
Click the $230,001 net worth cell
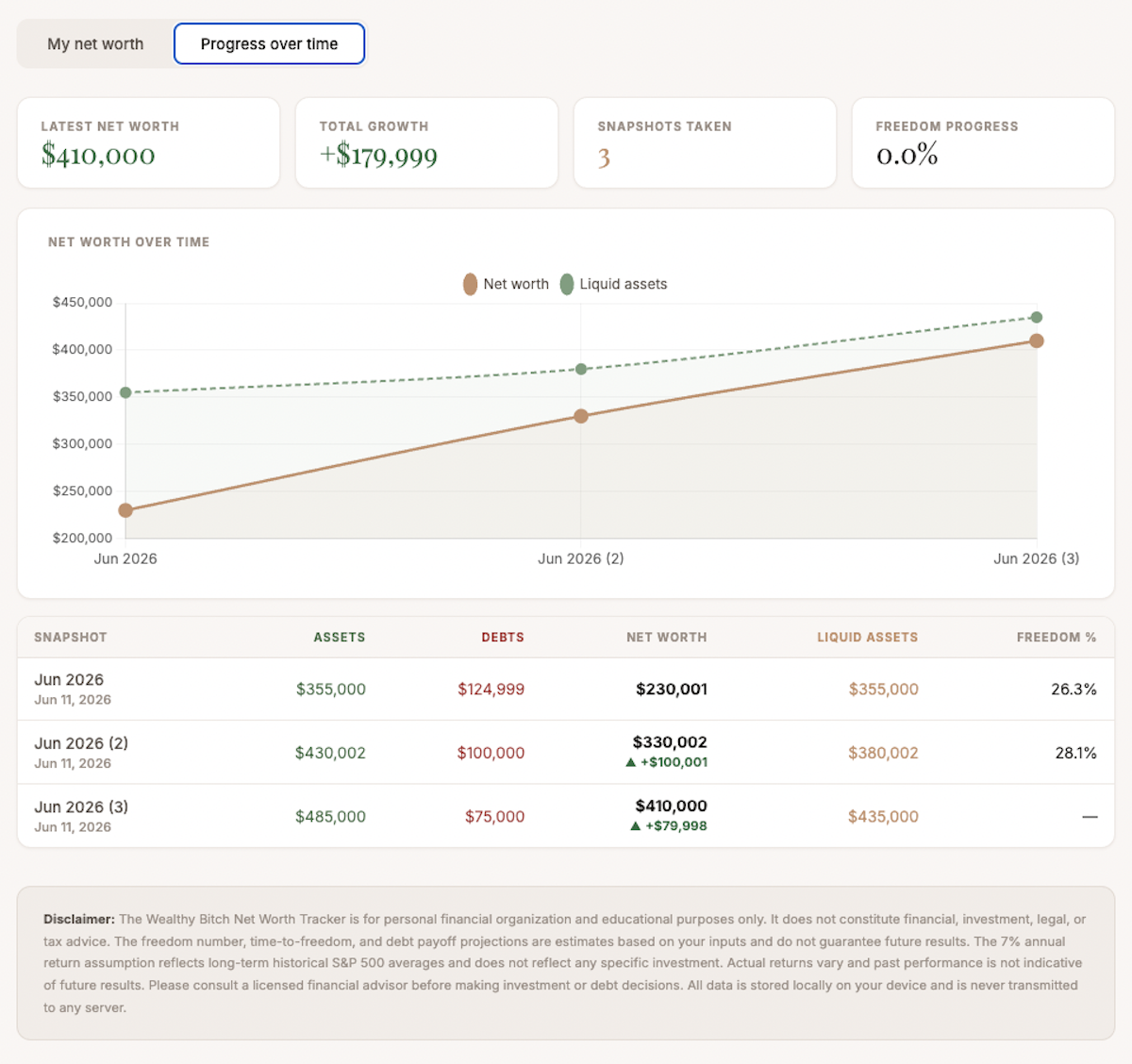pos(672,690)
